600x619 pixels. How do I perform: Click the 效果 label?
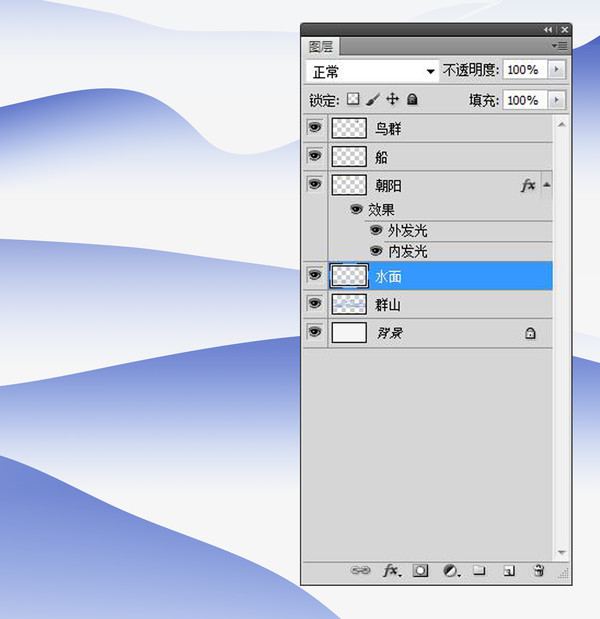point(381,210)
